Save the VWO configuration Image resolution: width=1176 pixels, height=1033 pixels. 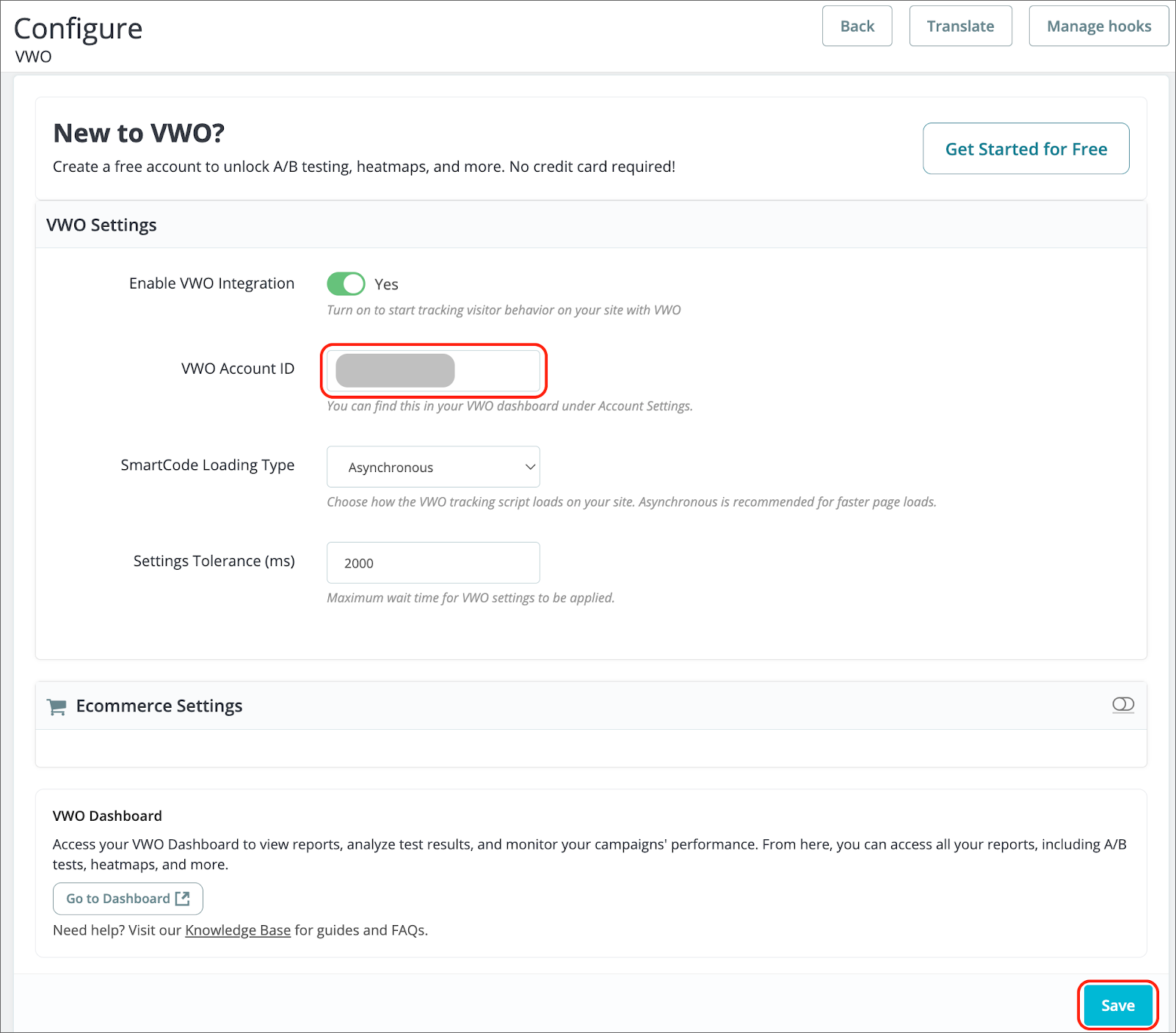coord(1117,1006)
